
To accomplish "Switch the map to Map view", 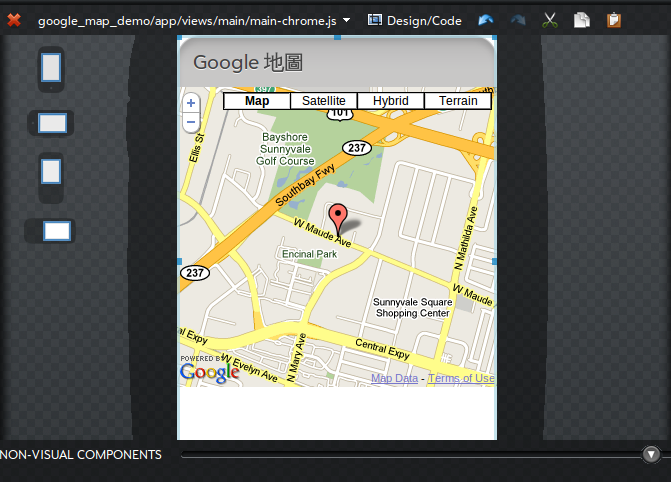I will [257, 101].
